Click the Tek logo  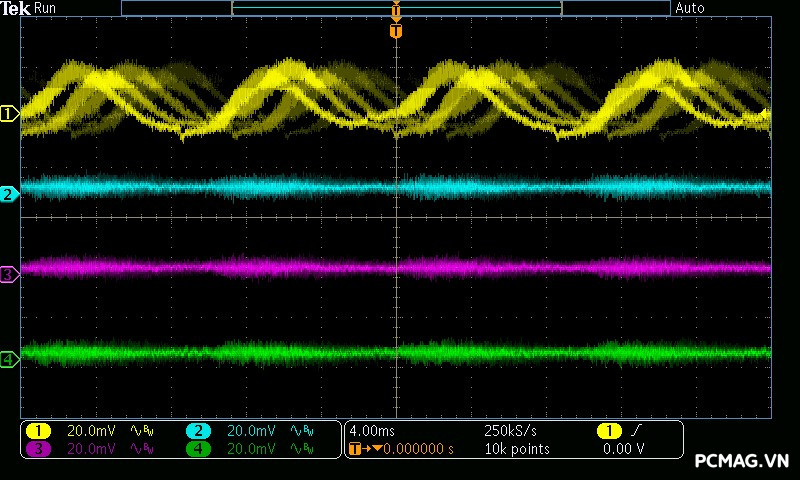(15, 8)
